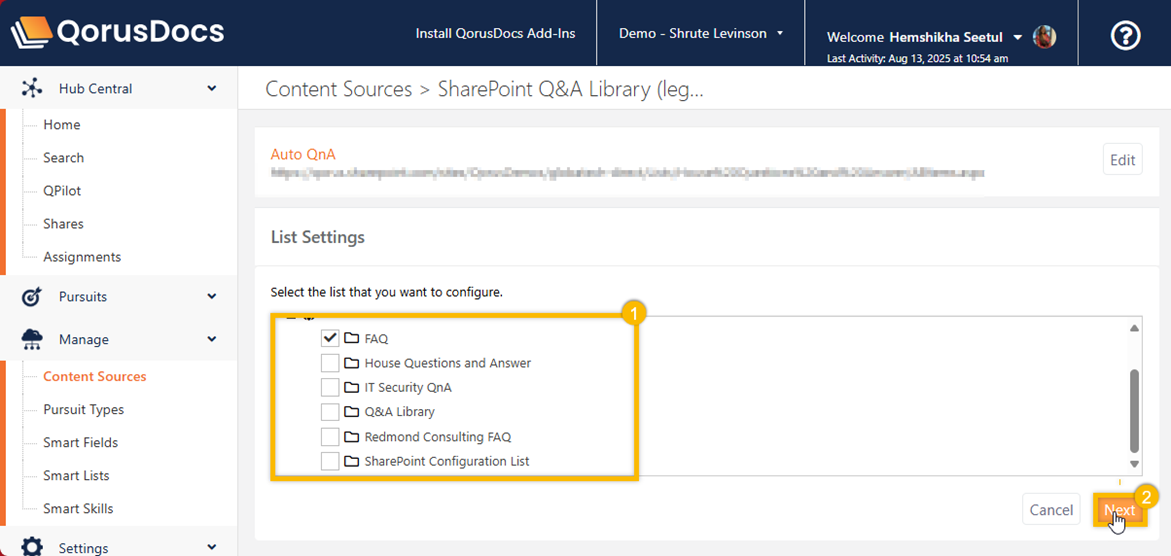The height and width of the screenshot is (556, 1171).
Task: Open the Demo - Shrute Levinson dropdown
Action: click(701, 33)
